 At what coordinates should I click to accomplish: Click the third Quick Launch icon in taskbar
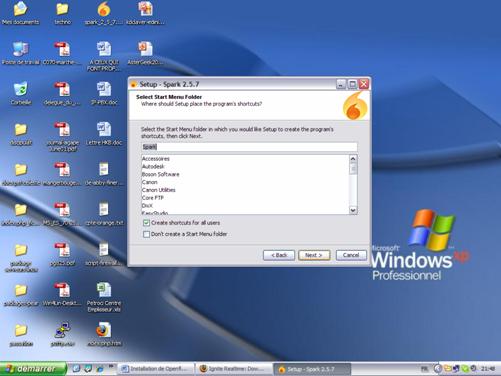click(100, 368)
